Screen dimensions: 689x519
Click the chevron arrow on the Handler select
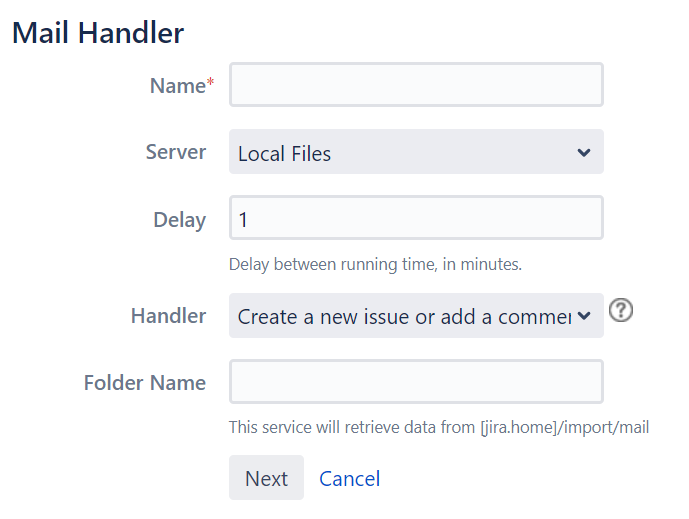pyautogui.click(x=584, y=317)
